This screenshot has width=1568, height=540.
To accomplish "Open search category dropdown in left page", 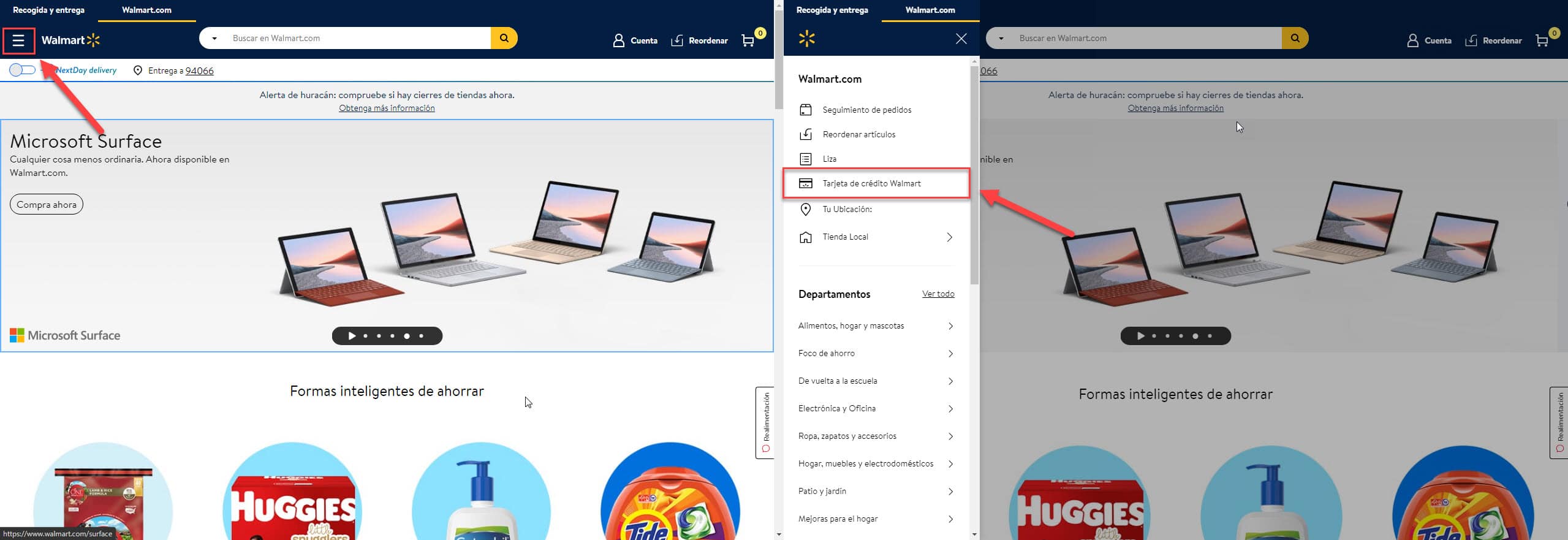I will point(214,38).
